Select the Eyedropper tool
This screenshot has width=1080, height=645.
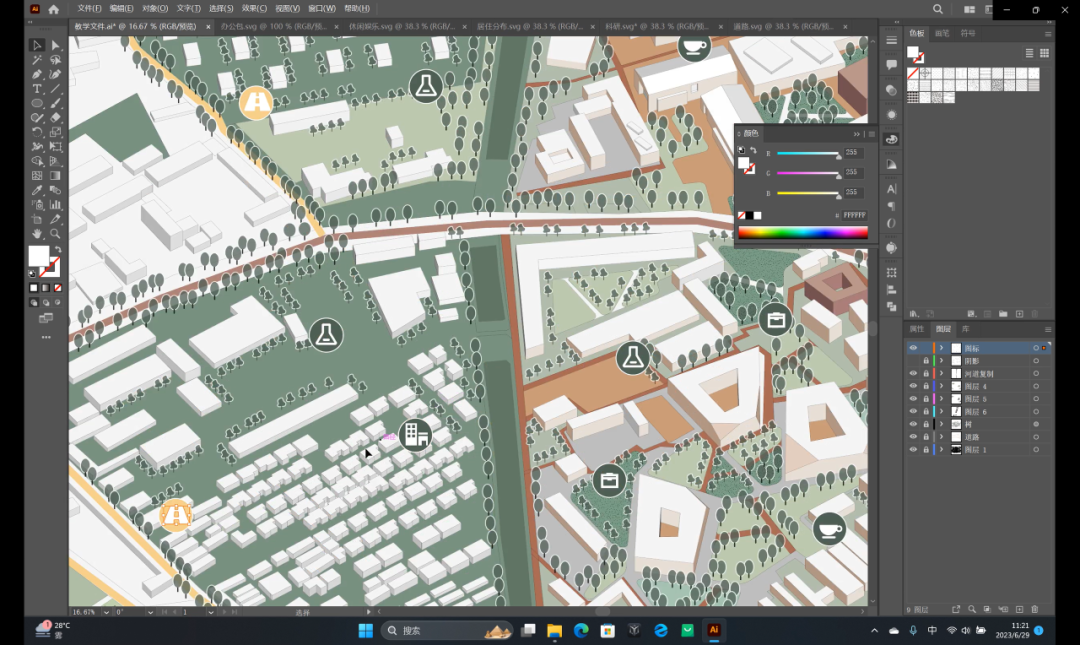(37, 190)
